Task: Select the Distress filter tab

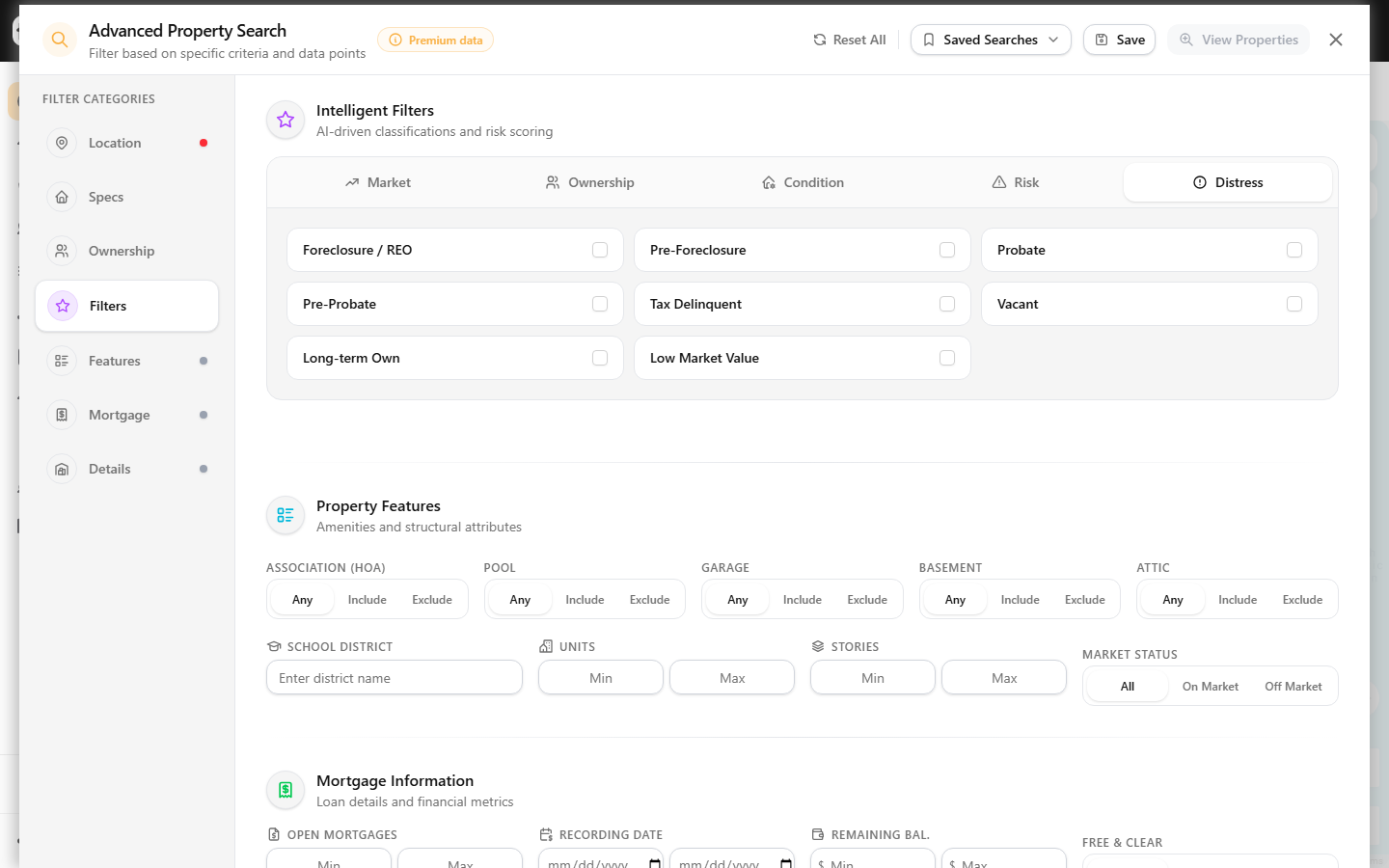Action: coord(1228,182)
